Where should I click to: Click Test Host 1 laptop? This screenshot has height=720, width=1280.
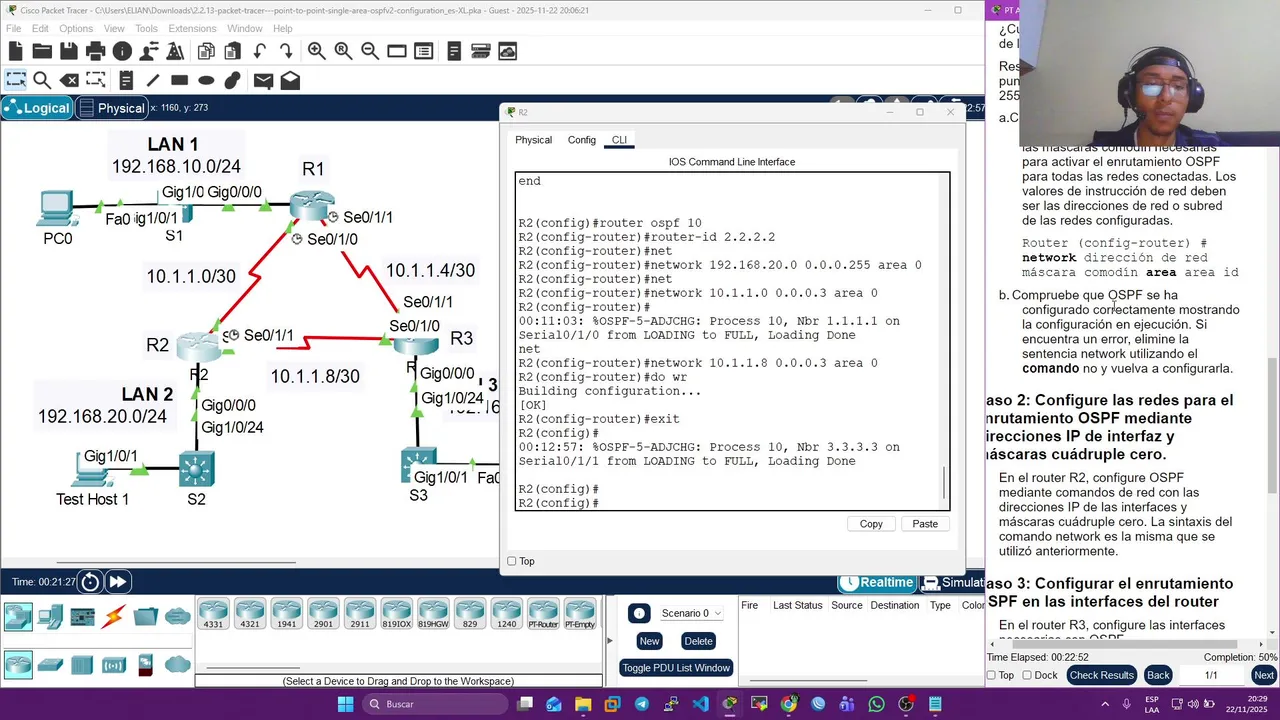coord(92,470)
